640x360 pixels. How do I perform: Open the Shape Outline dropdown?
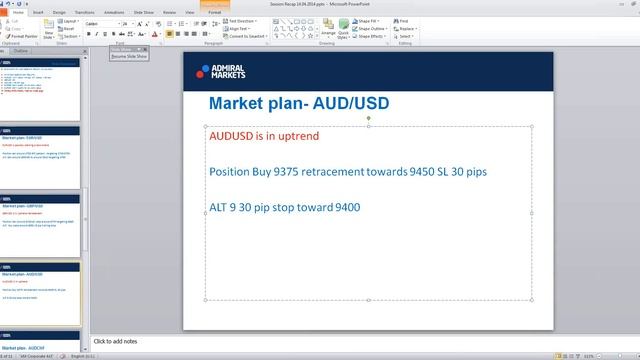click(369, 29)
